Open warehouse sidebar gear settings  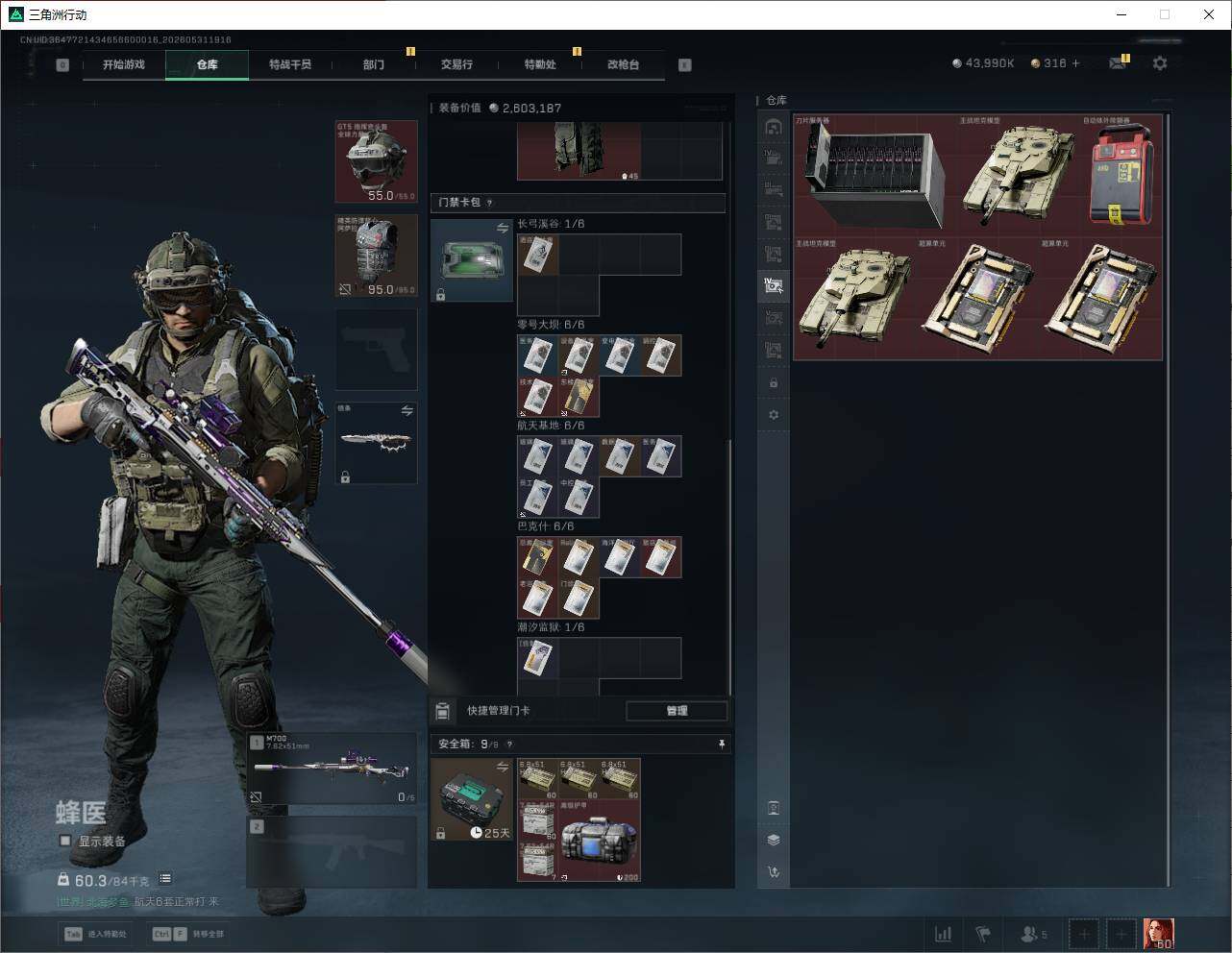tap(774, 415)
